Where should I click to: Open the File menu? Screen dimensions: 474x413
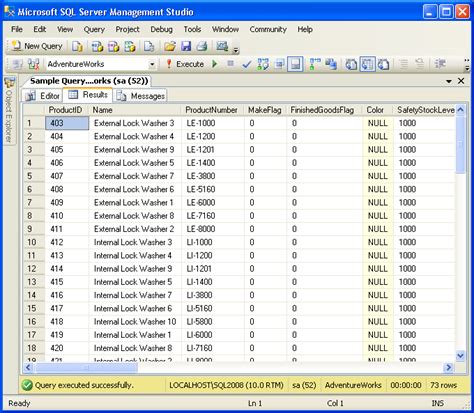pyautogui.click(x=17, y=29)
